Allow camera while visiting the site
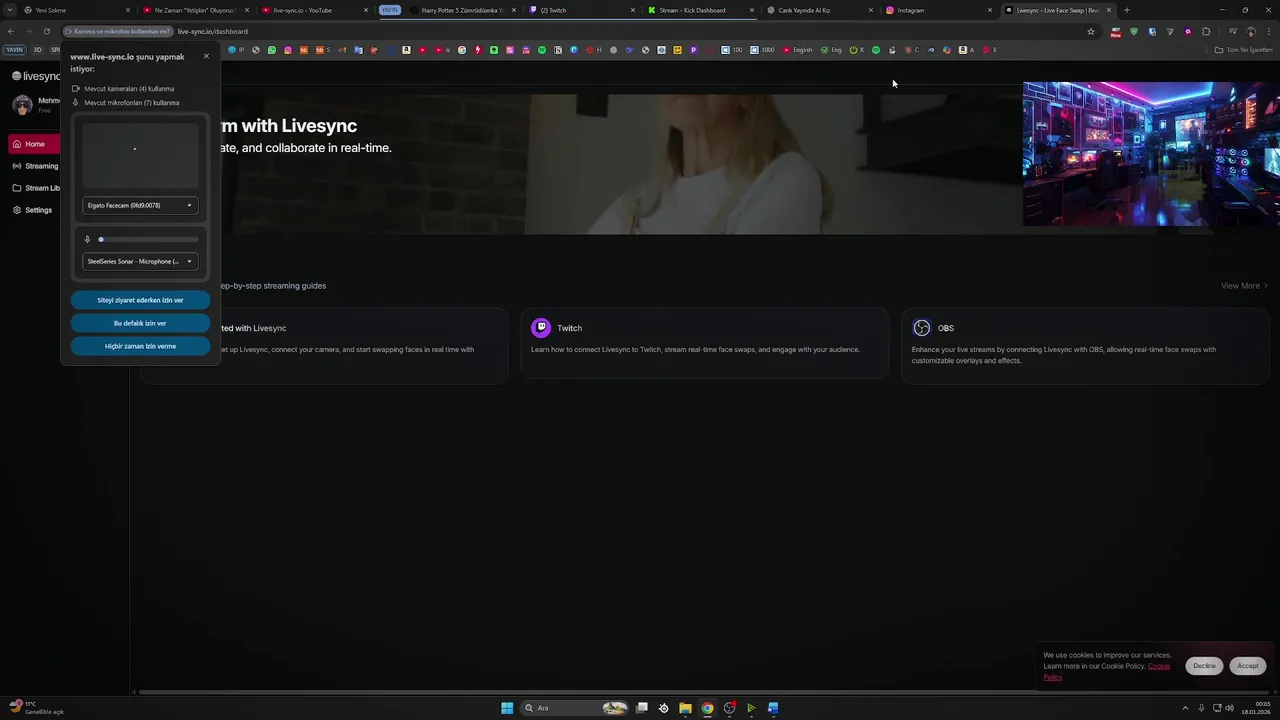This screenshot has width=1280, height=720. point(140,300)
